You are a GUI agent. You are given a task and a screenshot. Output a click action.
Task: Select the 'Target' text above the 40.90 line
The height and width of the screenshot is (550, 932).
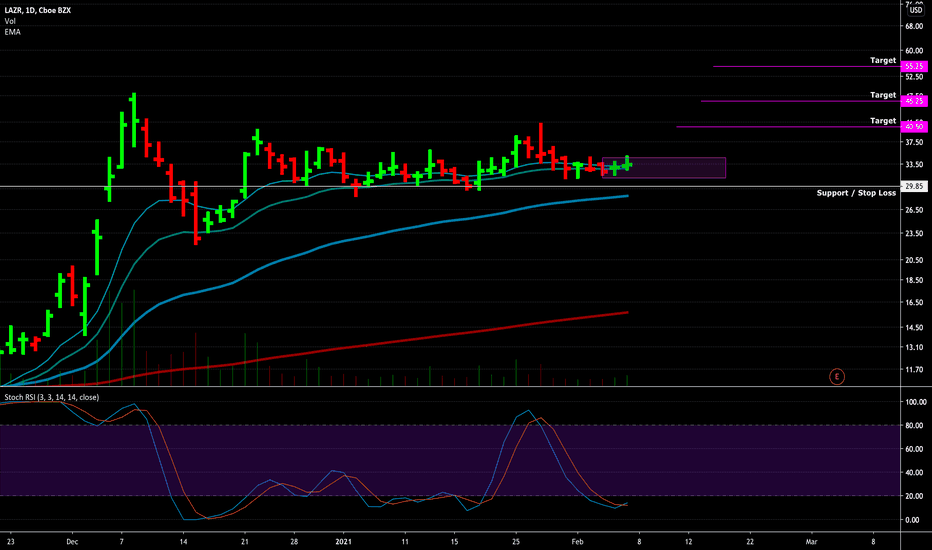883,121
